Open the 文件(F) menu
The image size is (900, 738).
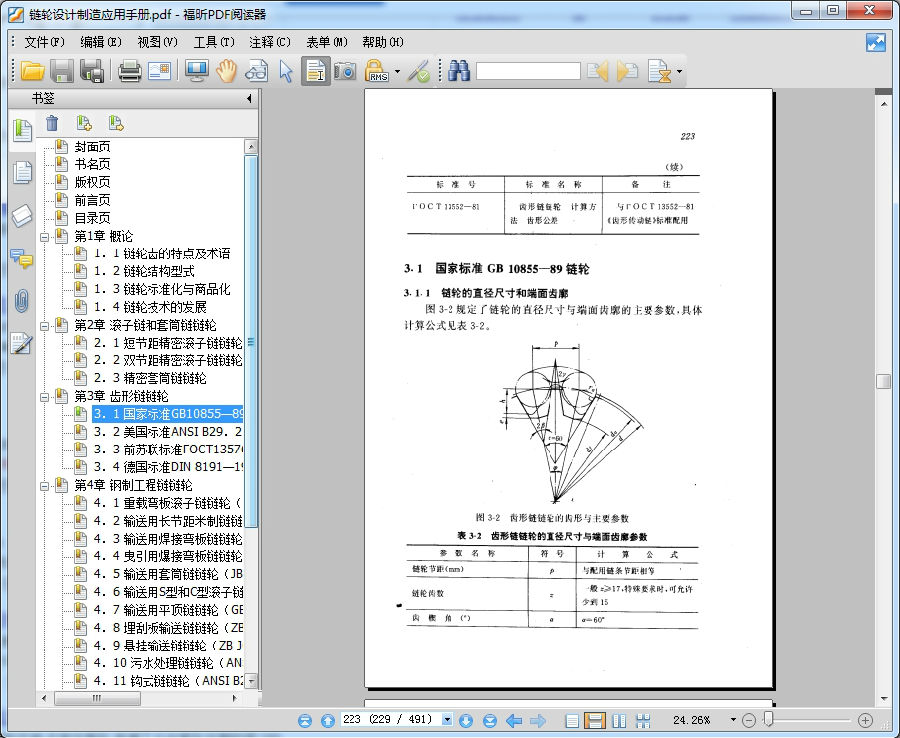44,42
